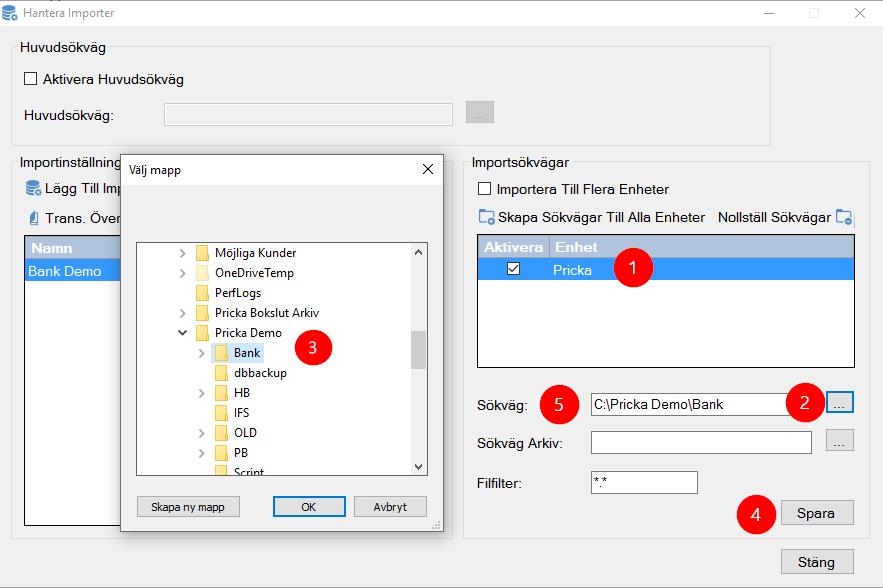Click the Lägg Till Import database icon
The width and height of the screenshot is (883, 588).
(x=33, y=188)
